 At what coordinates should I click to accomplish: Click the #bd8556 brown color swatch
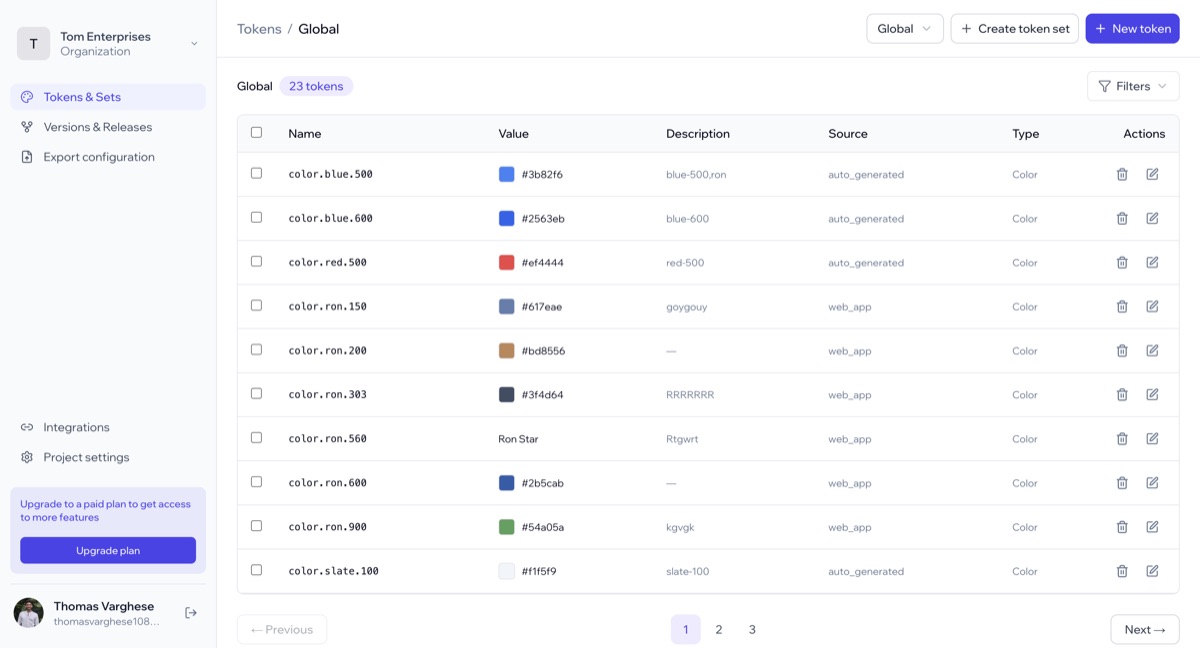(507, 350)
